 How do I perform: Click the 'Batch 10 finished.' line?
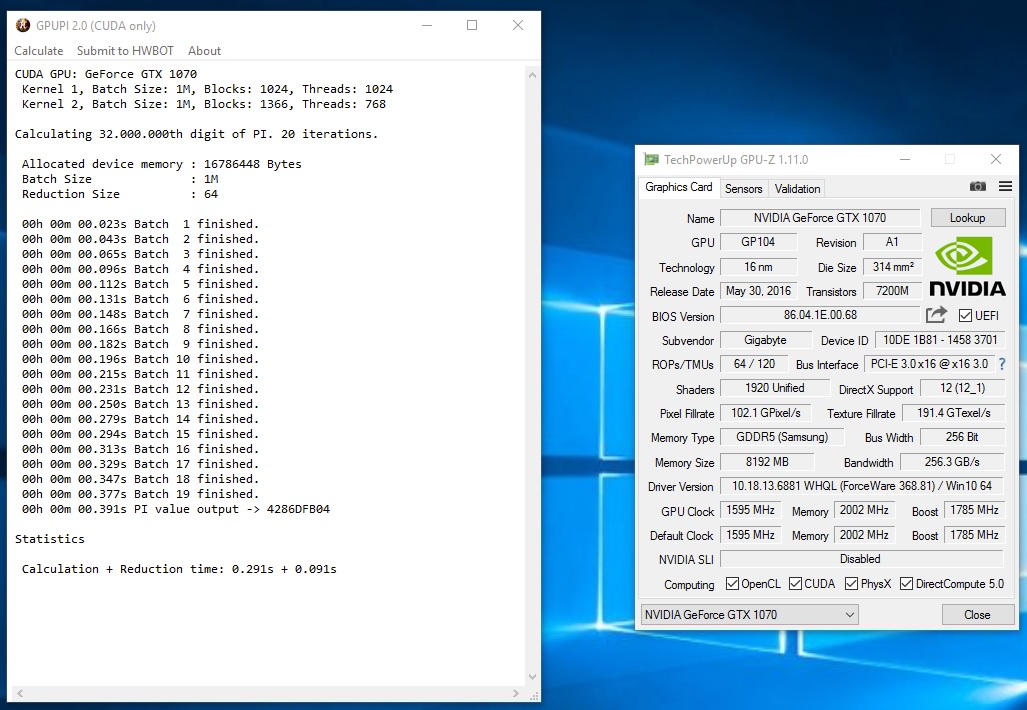click(140, 359)
